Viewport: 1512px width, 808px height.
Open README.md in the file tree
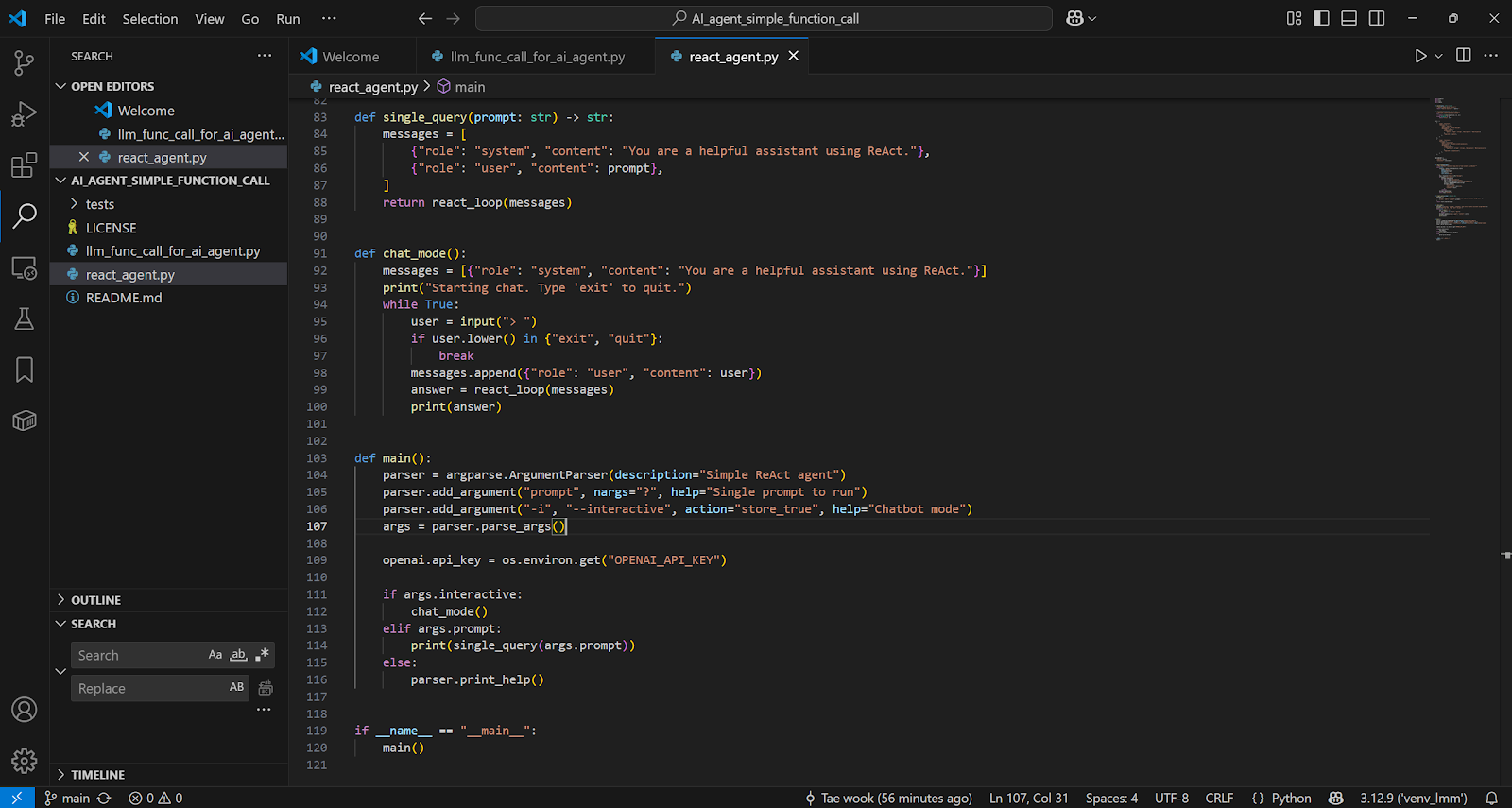pos(124,298)
